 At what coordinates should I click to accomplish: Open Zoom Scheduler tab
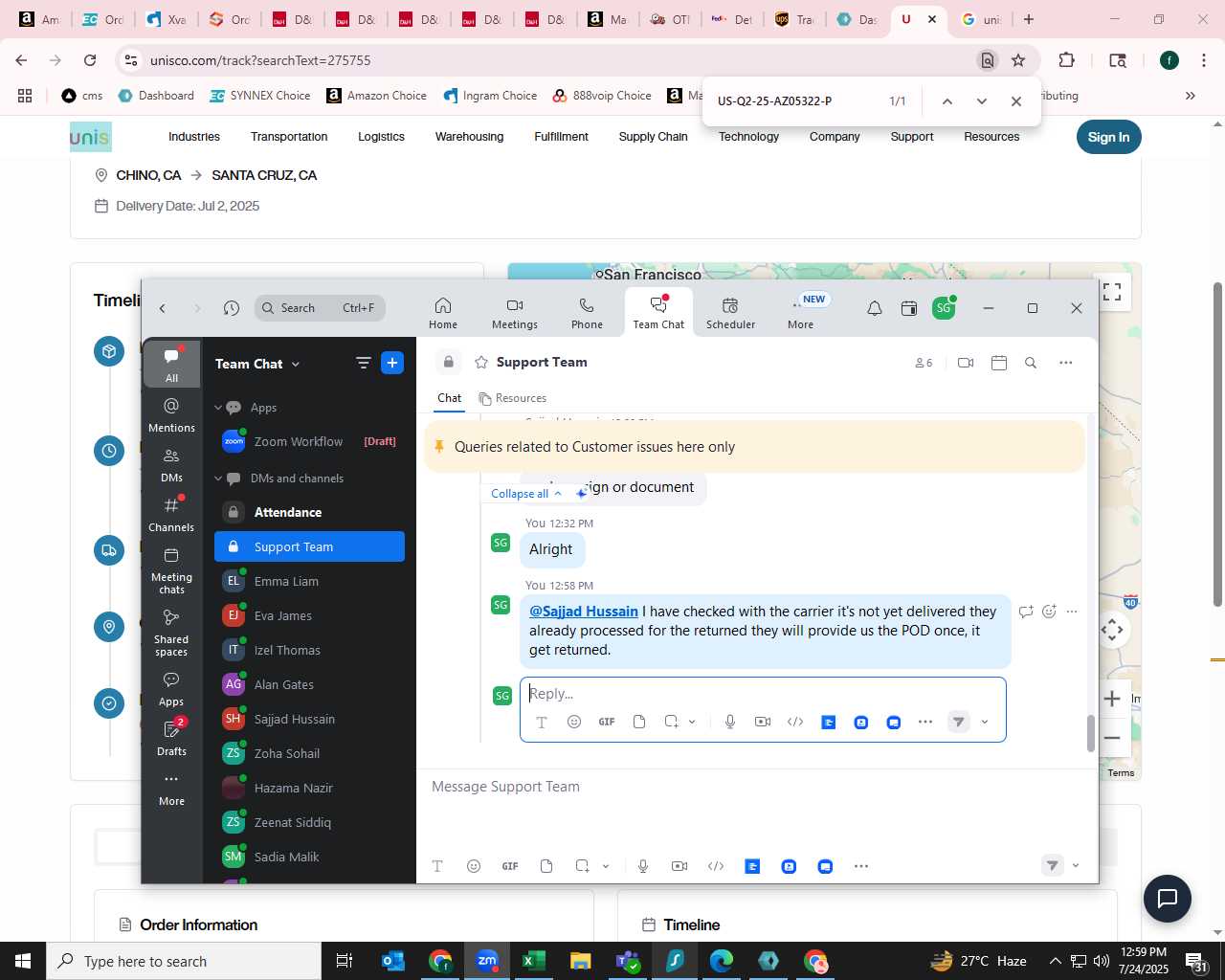coord(730,313)
